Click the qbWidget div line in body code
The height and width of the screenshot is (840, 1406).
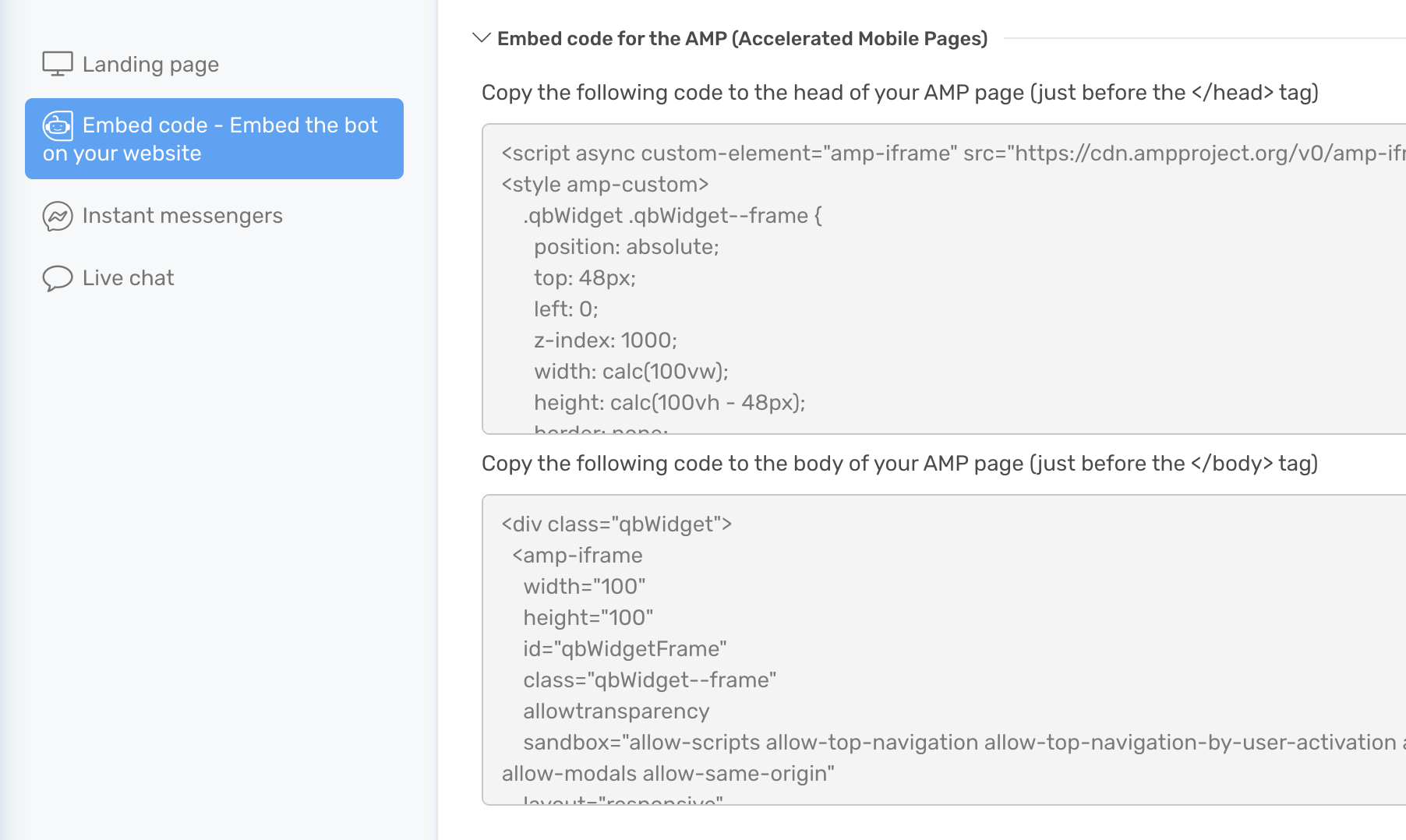tap(616, 524)
